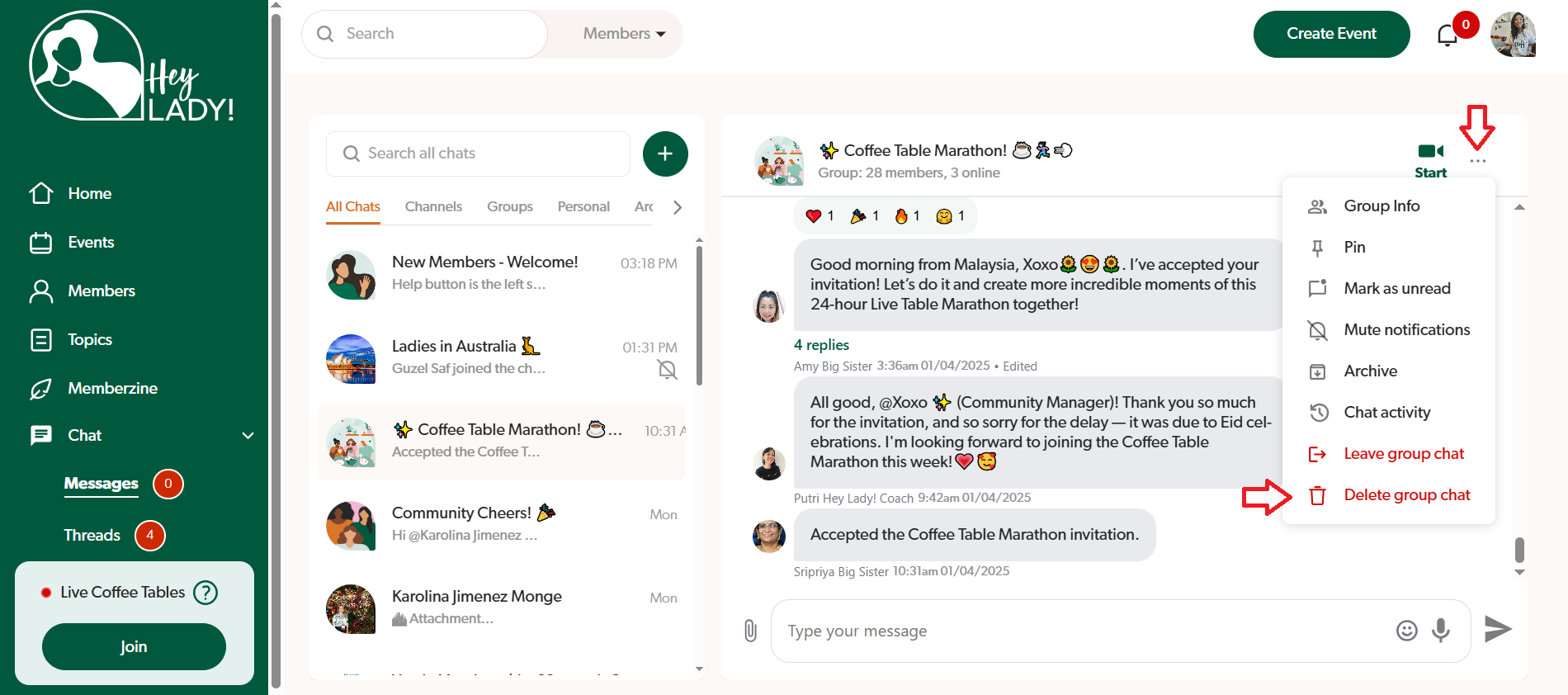Open the emoji picker
This screenshot has width=1568, height=695.
1407,631
